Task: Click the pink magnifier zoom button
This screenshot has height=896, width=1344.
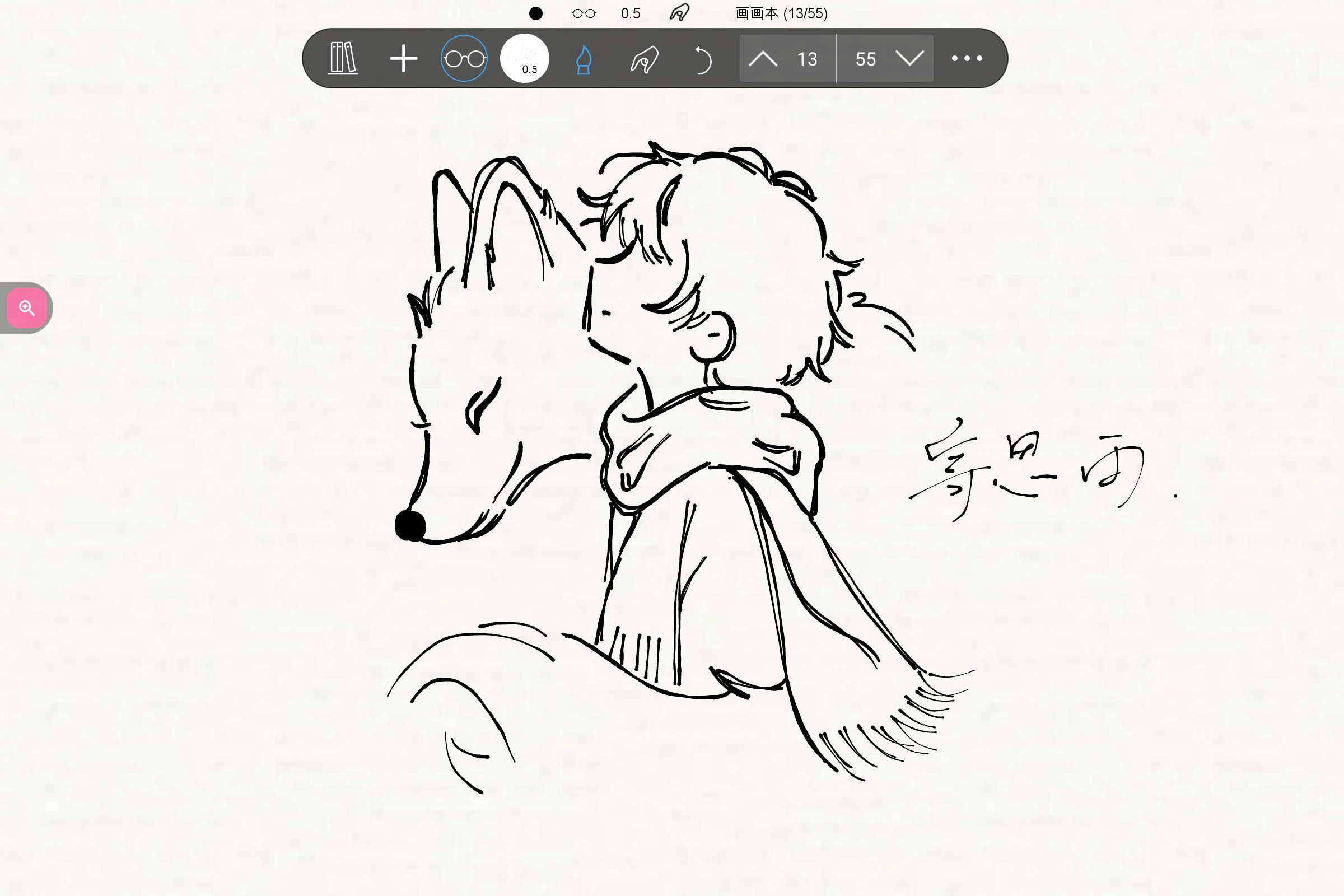Action: click(27, 308)
